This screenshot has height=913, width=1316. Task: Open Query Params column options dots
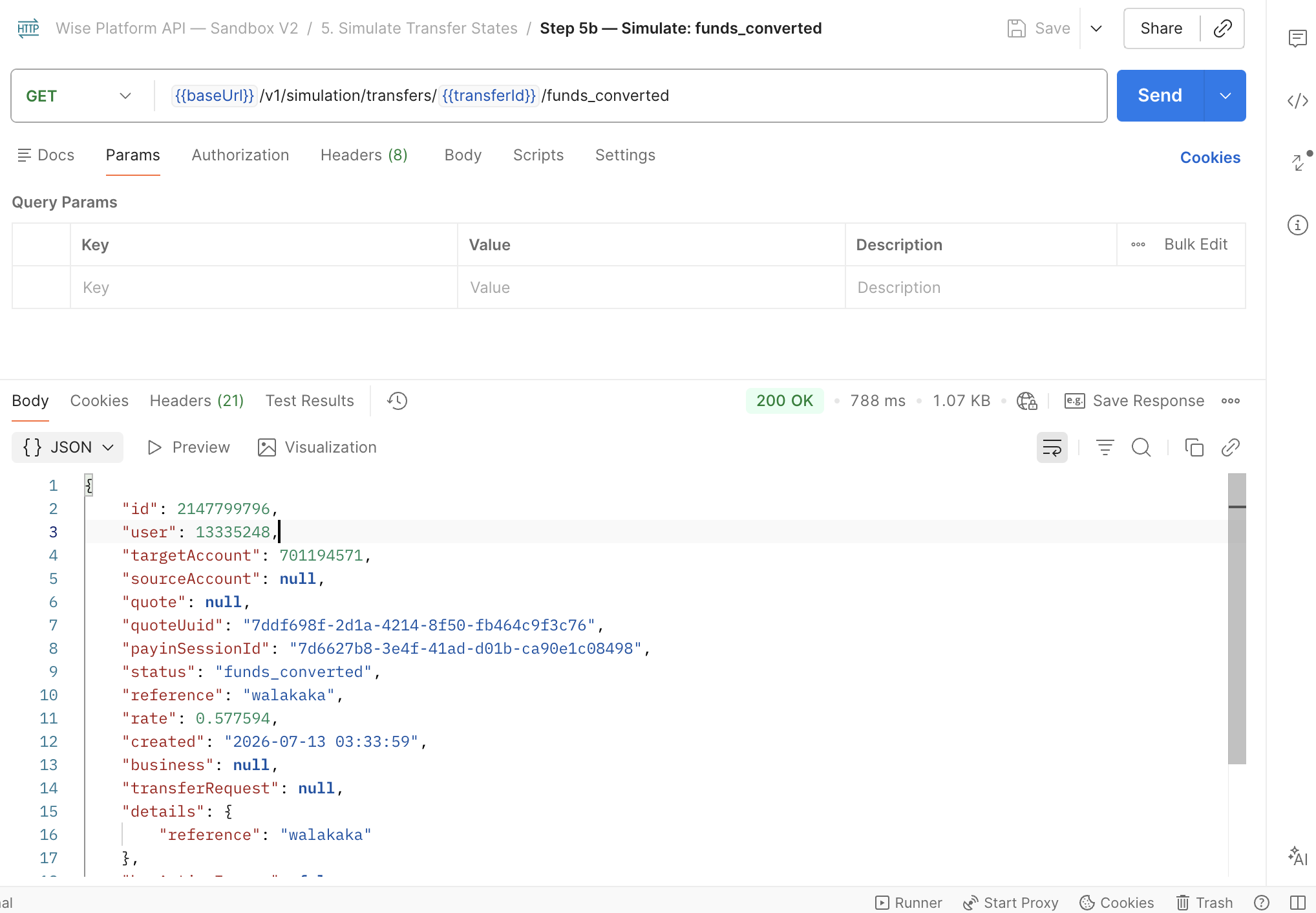click(x=1138, y=244)
